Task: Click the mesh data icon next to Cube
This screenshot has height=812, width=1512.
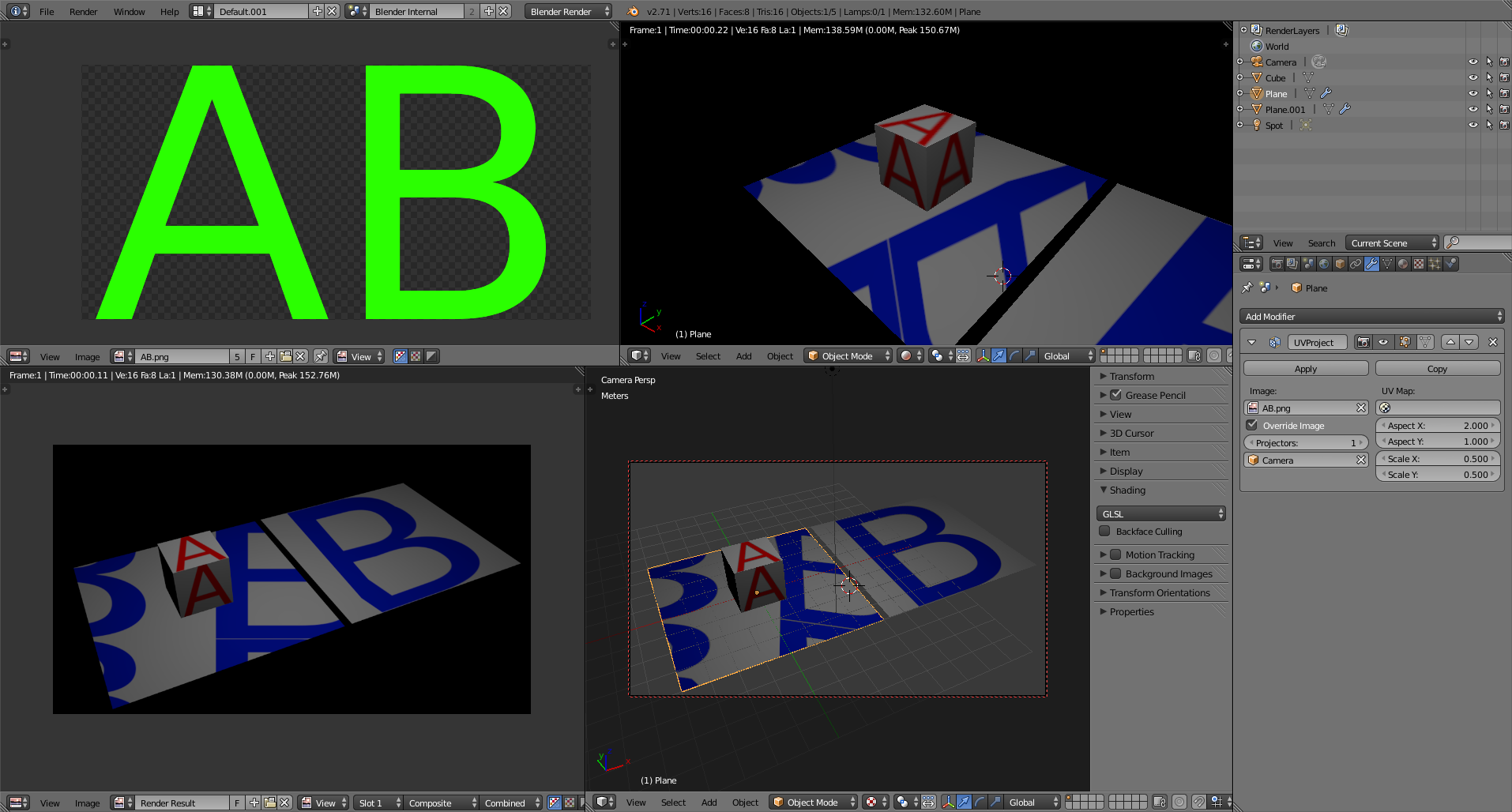Action: tap(1308, 77)
